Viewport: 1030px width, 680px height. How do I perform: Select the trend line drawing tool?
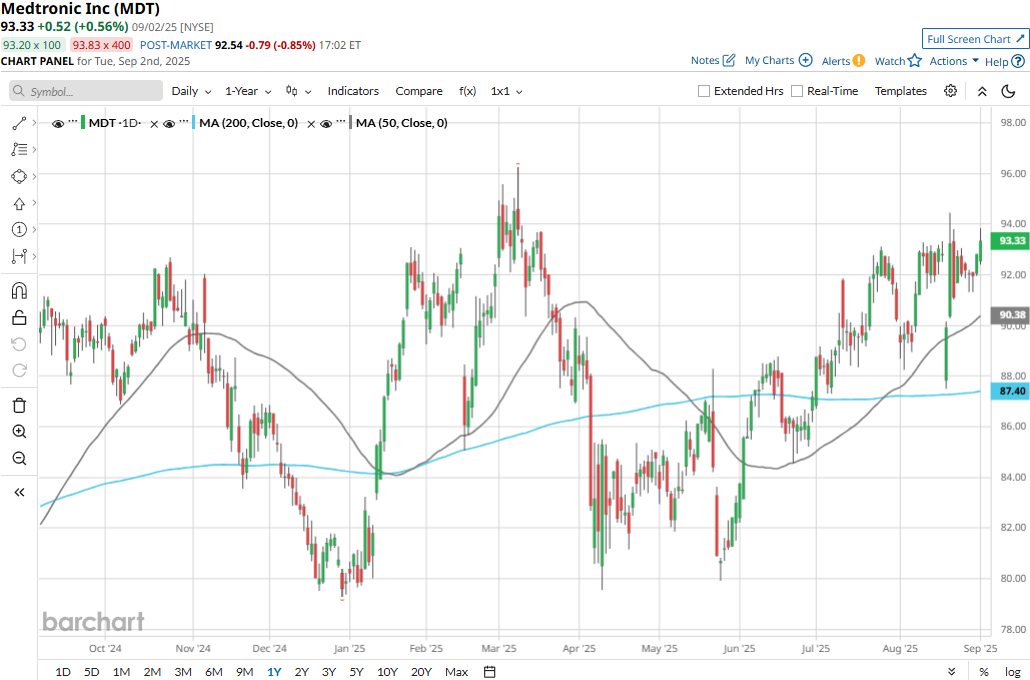pyautogui.click(x=19, y=123)
